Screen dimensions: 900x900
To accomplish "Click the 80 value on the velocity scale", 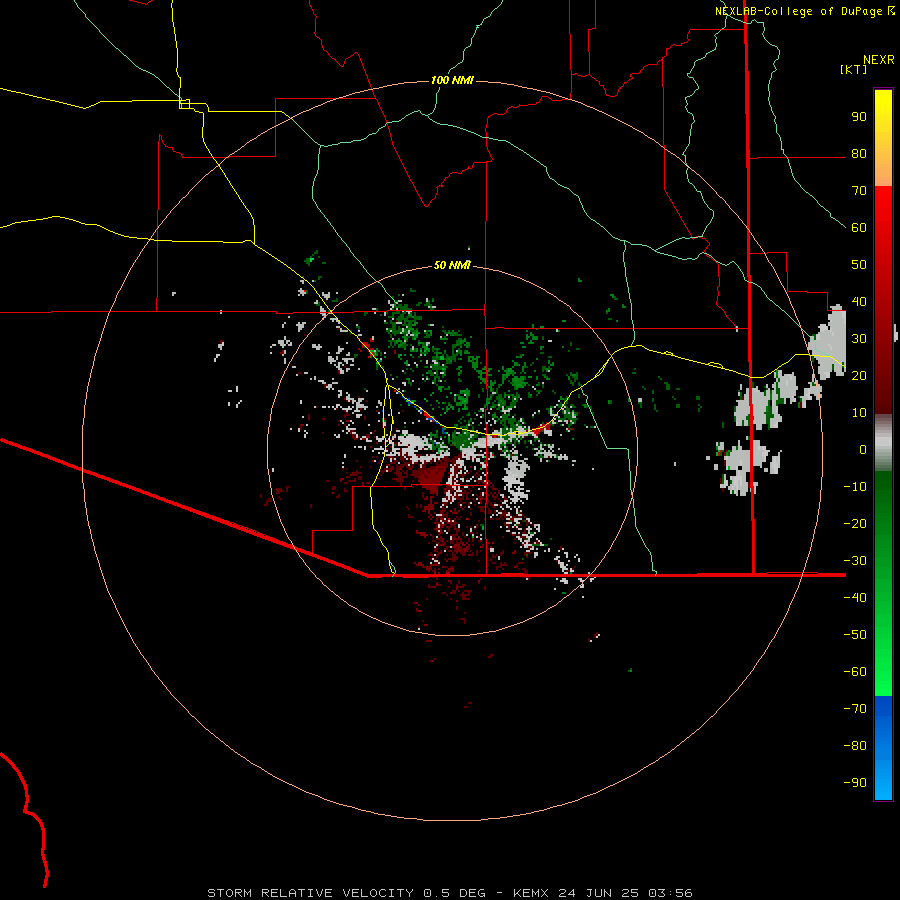I will [x=859, y=154].
